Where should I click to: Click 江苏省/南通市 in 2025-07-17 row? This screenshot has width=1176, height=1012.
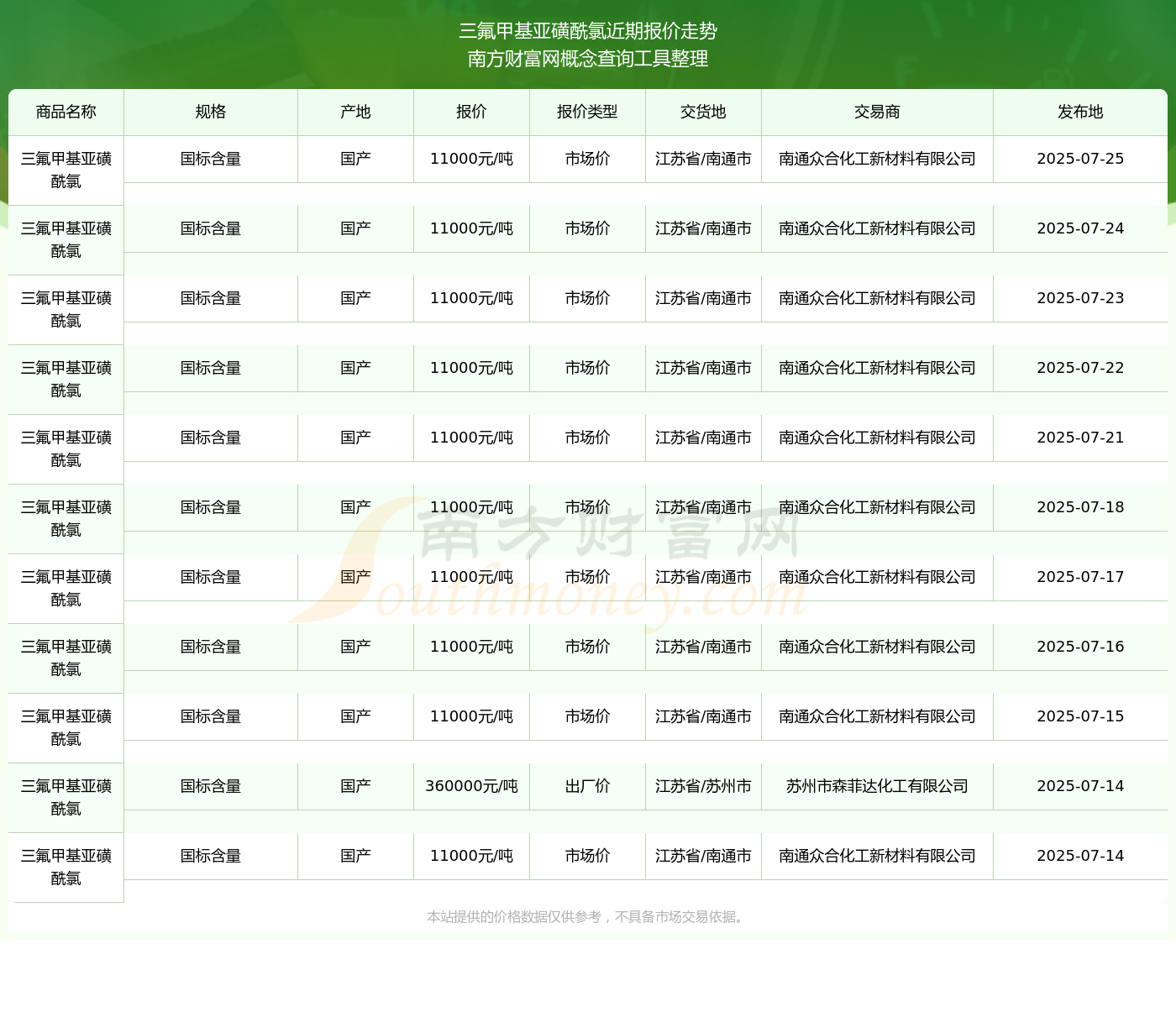click(x=704, y=577)
